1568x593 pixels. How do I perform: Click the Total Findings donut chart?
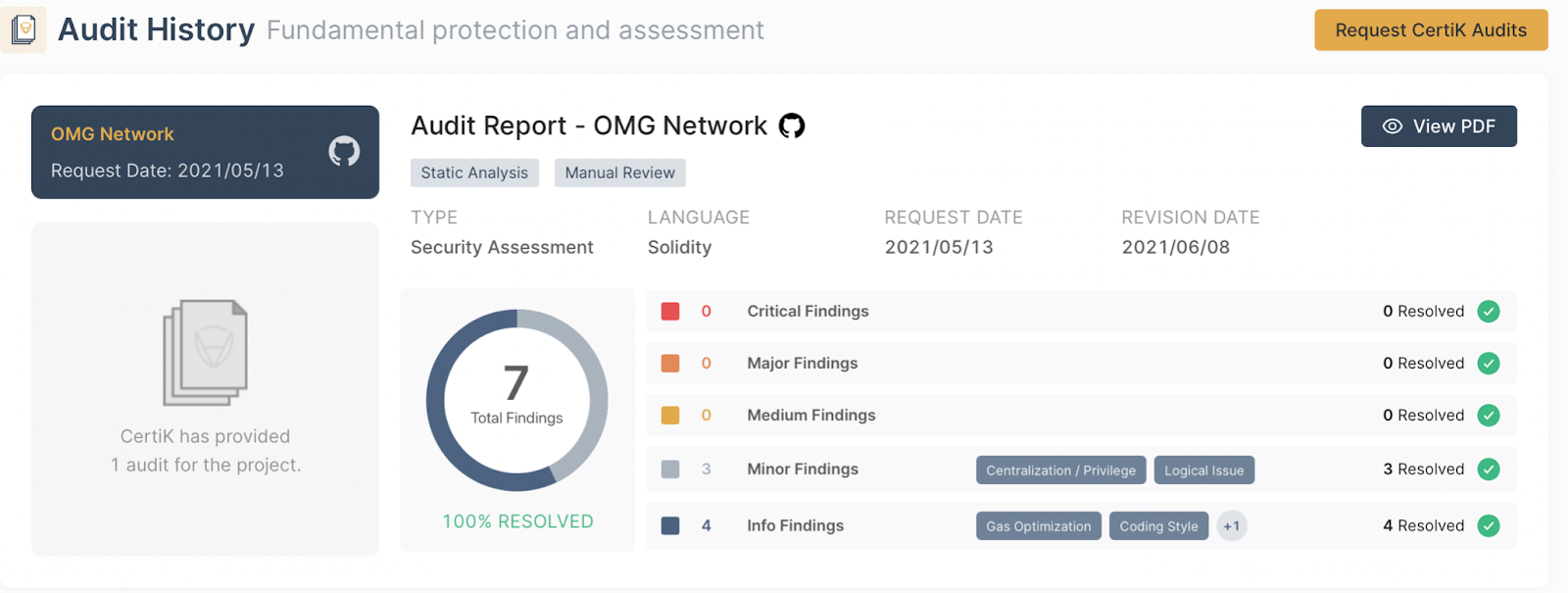click(517, 400)
